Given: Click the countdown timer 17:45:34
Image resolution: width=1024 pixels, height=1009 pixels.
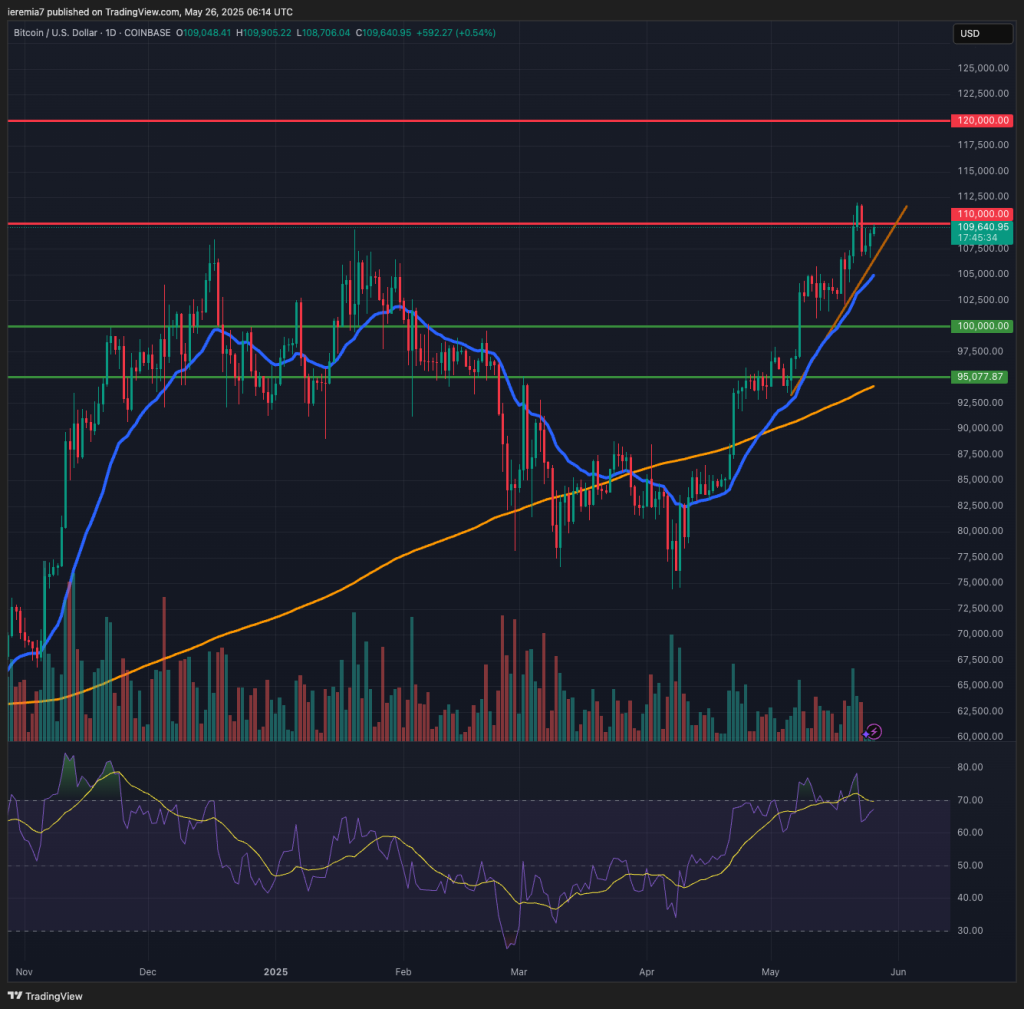Looking at the screenshot, I should click(x=978, y=238).
